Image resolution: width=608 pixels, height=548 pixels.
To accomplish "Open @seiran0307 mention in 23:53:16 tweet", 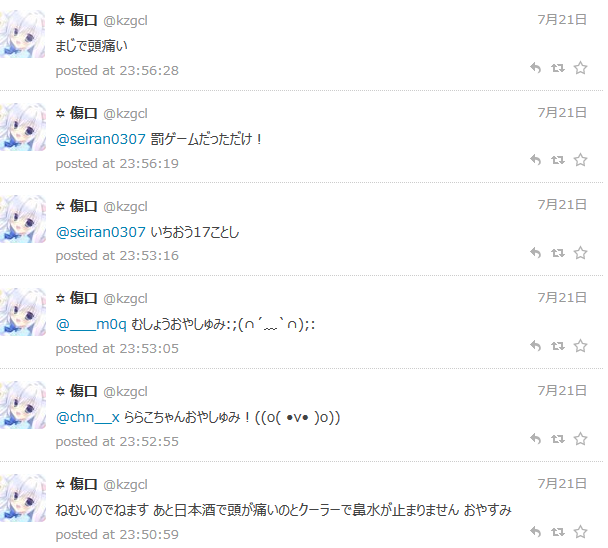I will [x=100, y=232].
